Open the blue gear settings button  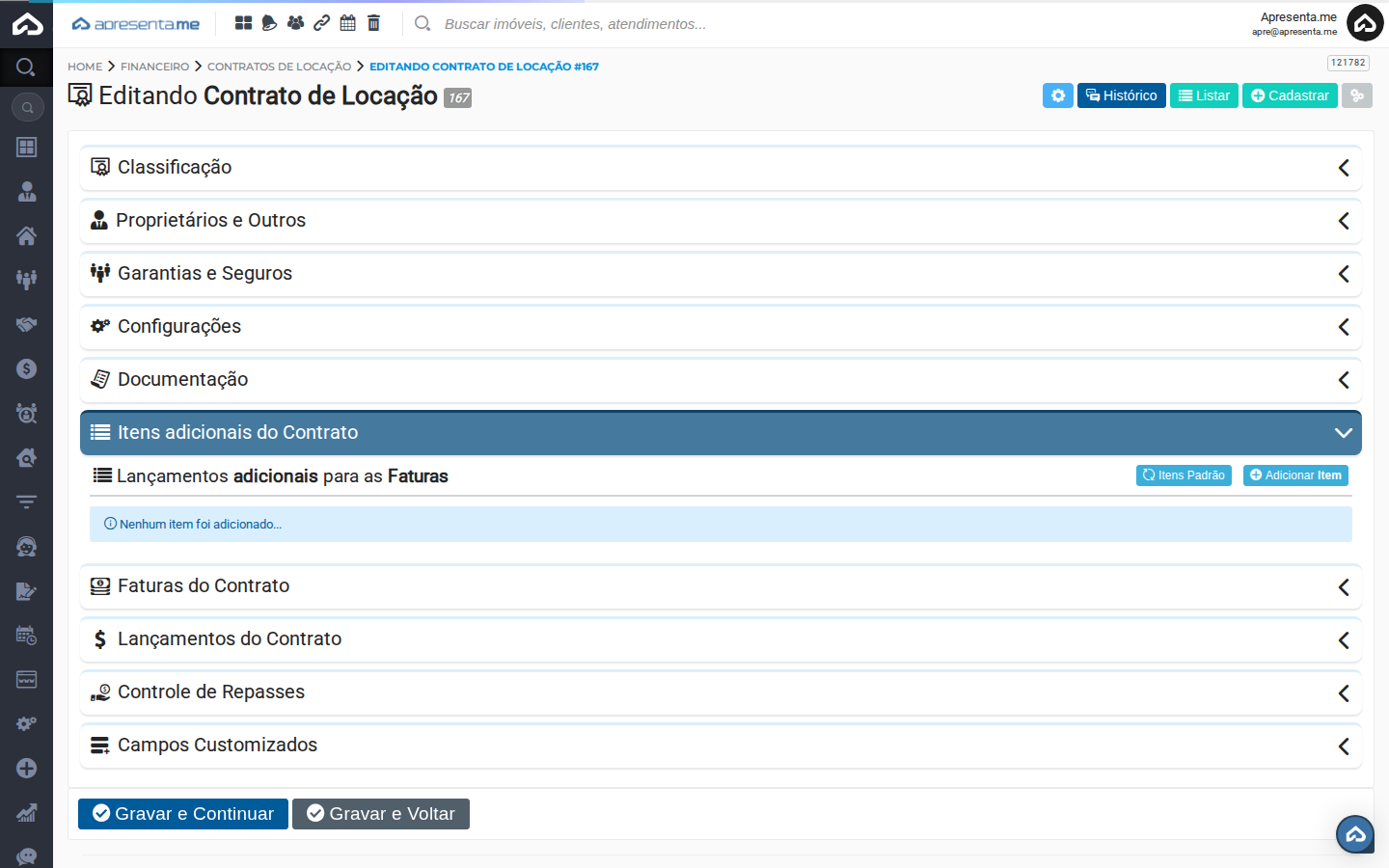tap(1057, 95)
